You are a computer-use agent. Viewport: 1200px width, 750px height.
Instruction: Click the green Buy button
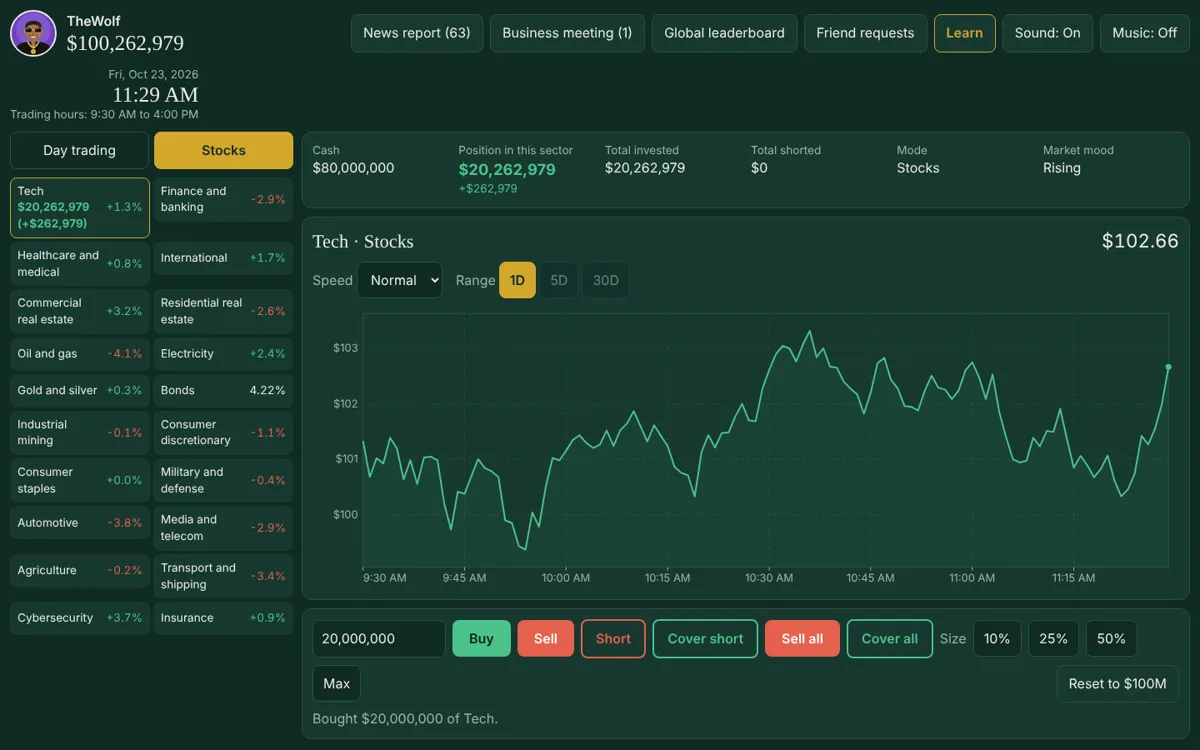(x=481, y=639)
